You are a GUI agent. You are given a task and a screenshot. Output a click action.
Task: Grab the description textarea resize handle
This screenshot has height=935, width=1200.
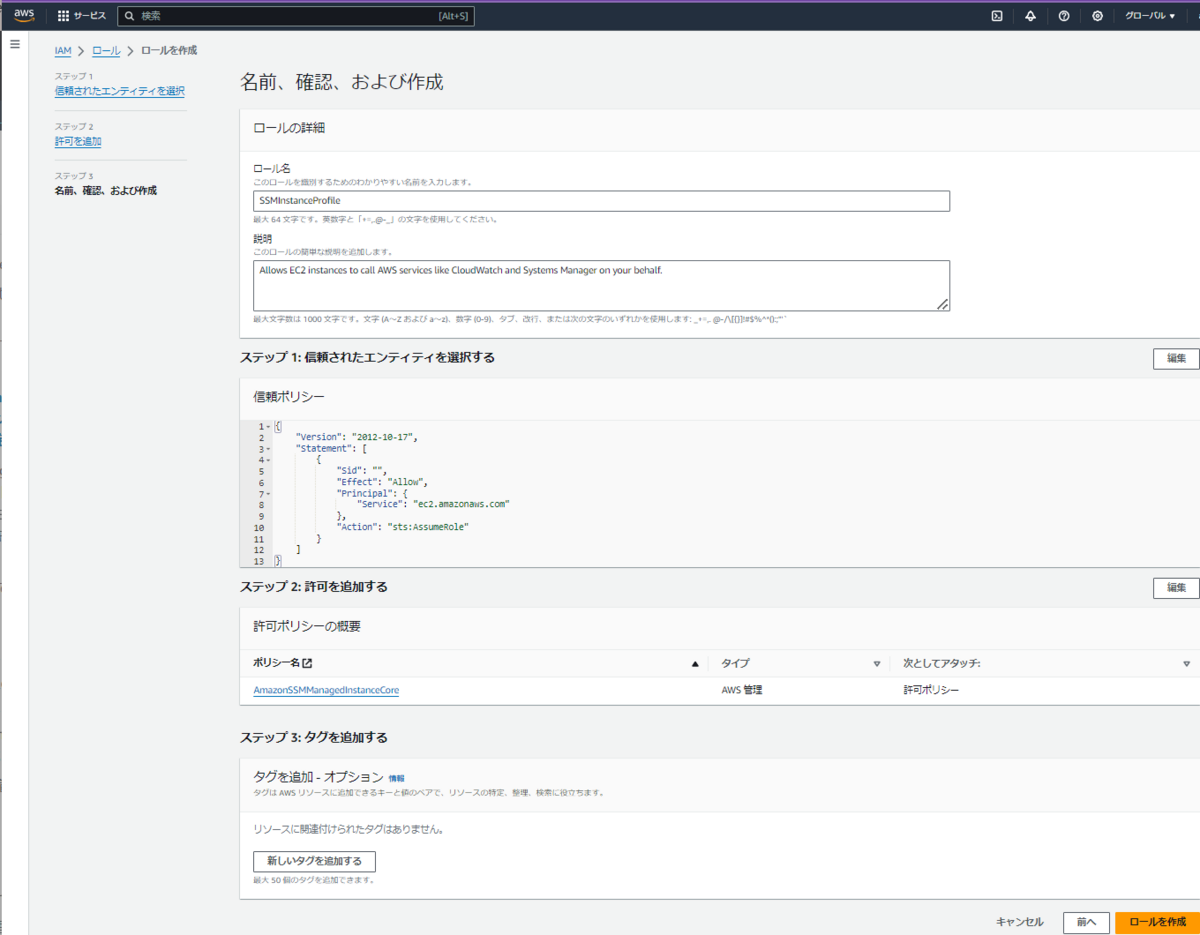(x=942, y=304)
